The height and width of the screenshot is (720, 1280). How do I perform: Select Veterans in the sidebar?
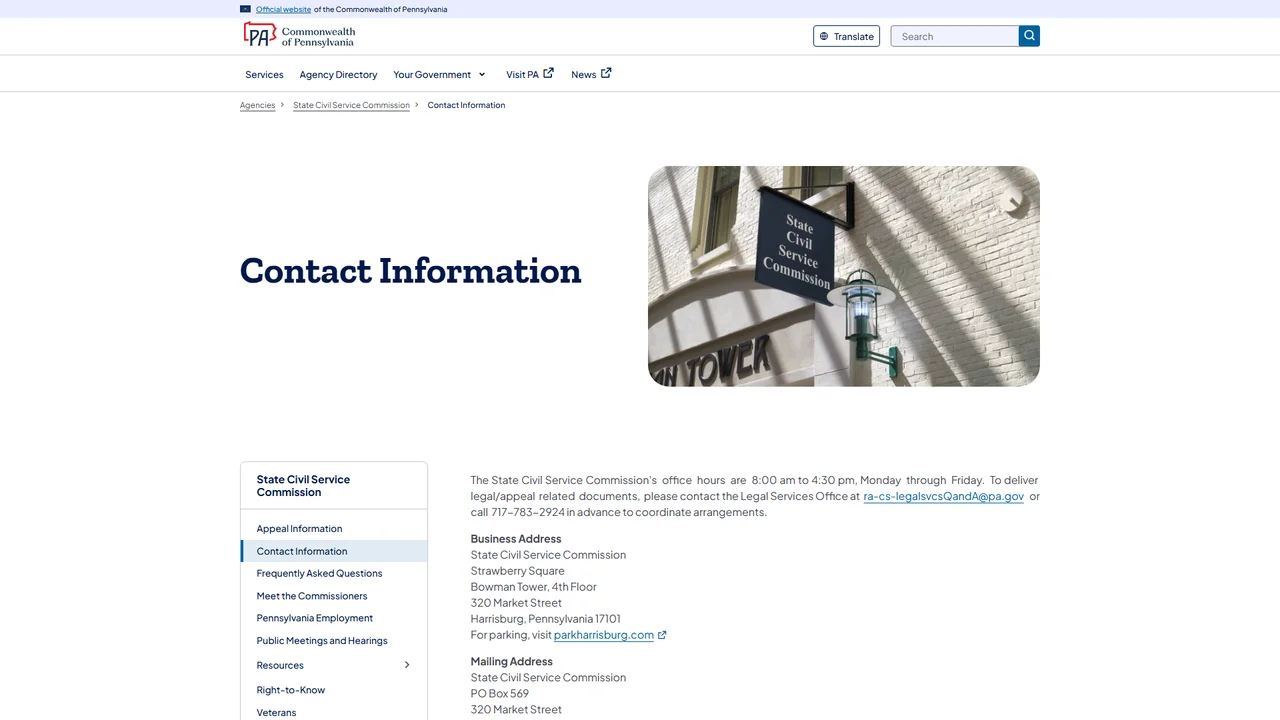pyautogui.click(x=276, y=713)
